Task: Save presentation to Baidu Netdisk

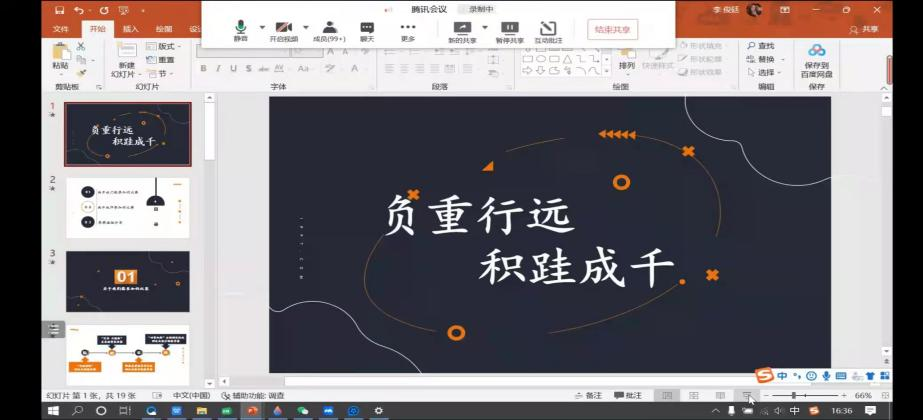Action: click(x=816, y=60)
